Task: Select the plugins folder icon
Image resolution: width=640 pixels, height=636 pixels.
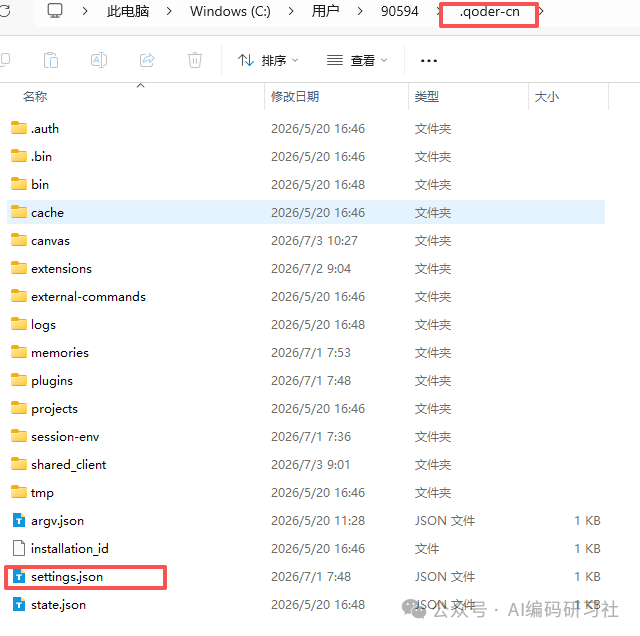Action: (19, 380)
